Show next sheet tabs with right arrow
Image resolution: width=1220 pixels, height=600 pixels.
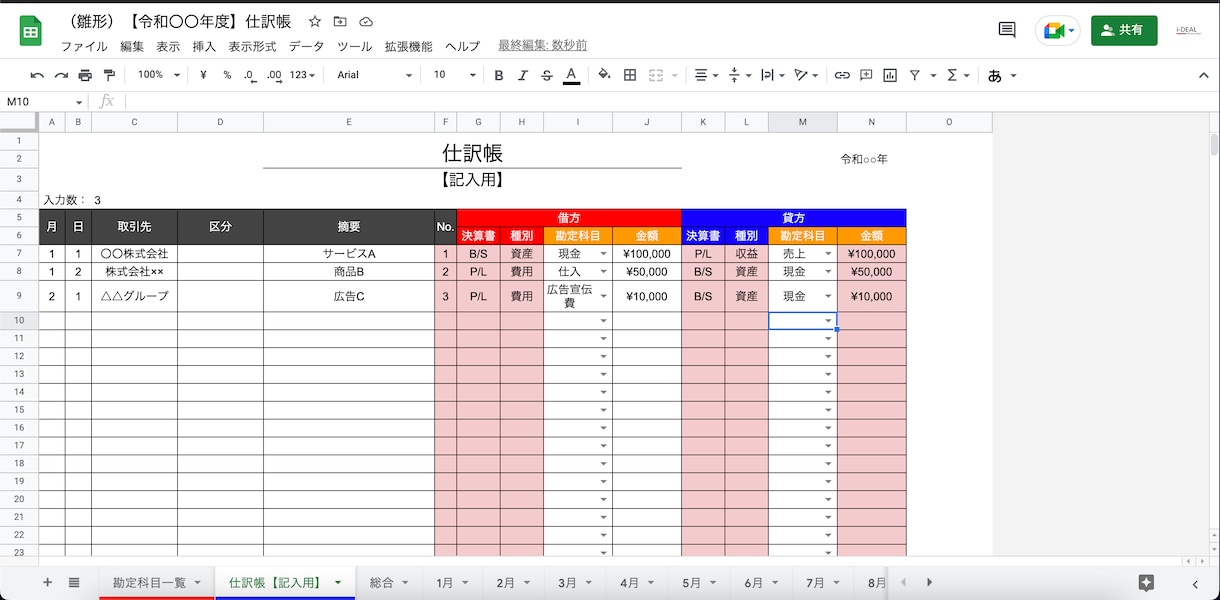929,582
